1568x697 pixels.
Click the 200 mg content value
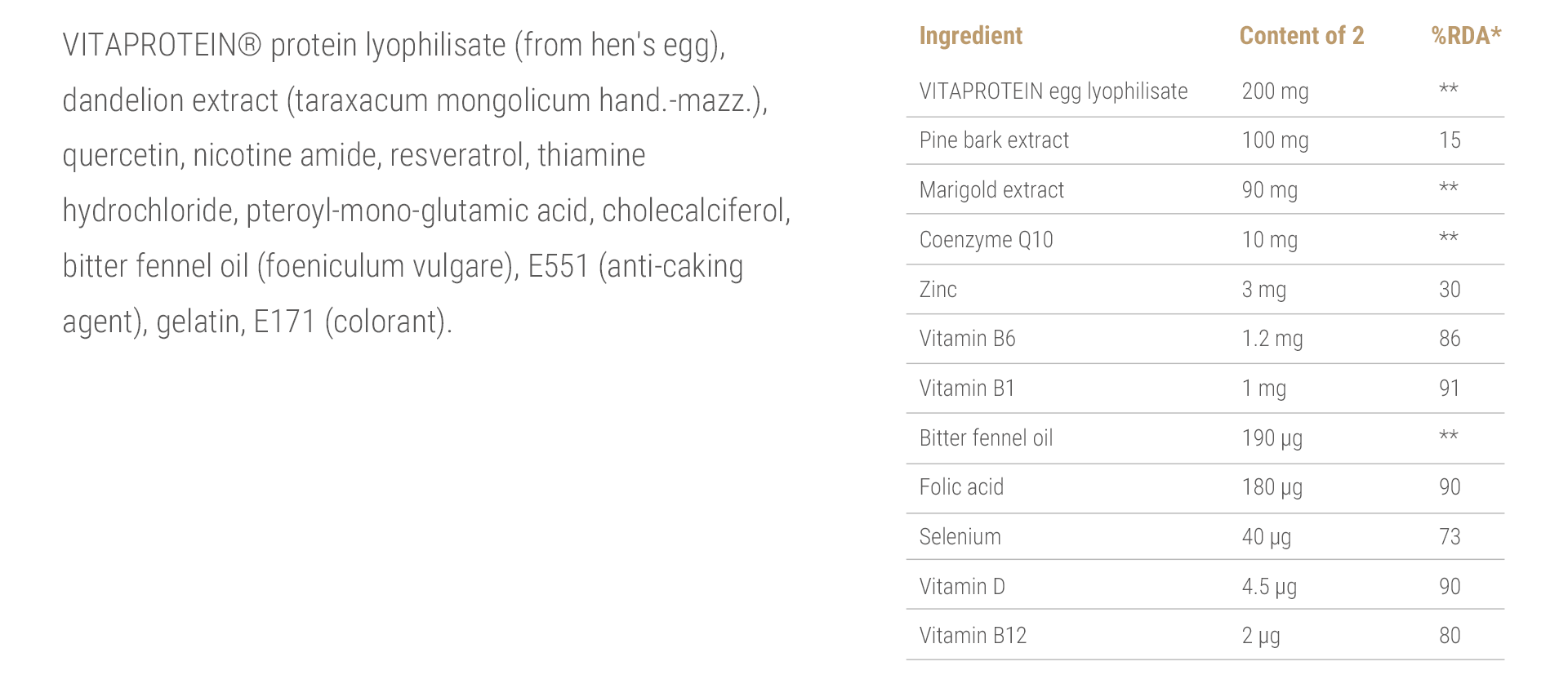click(1275, 91)
